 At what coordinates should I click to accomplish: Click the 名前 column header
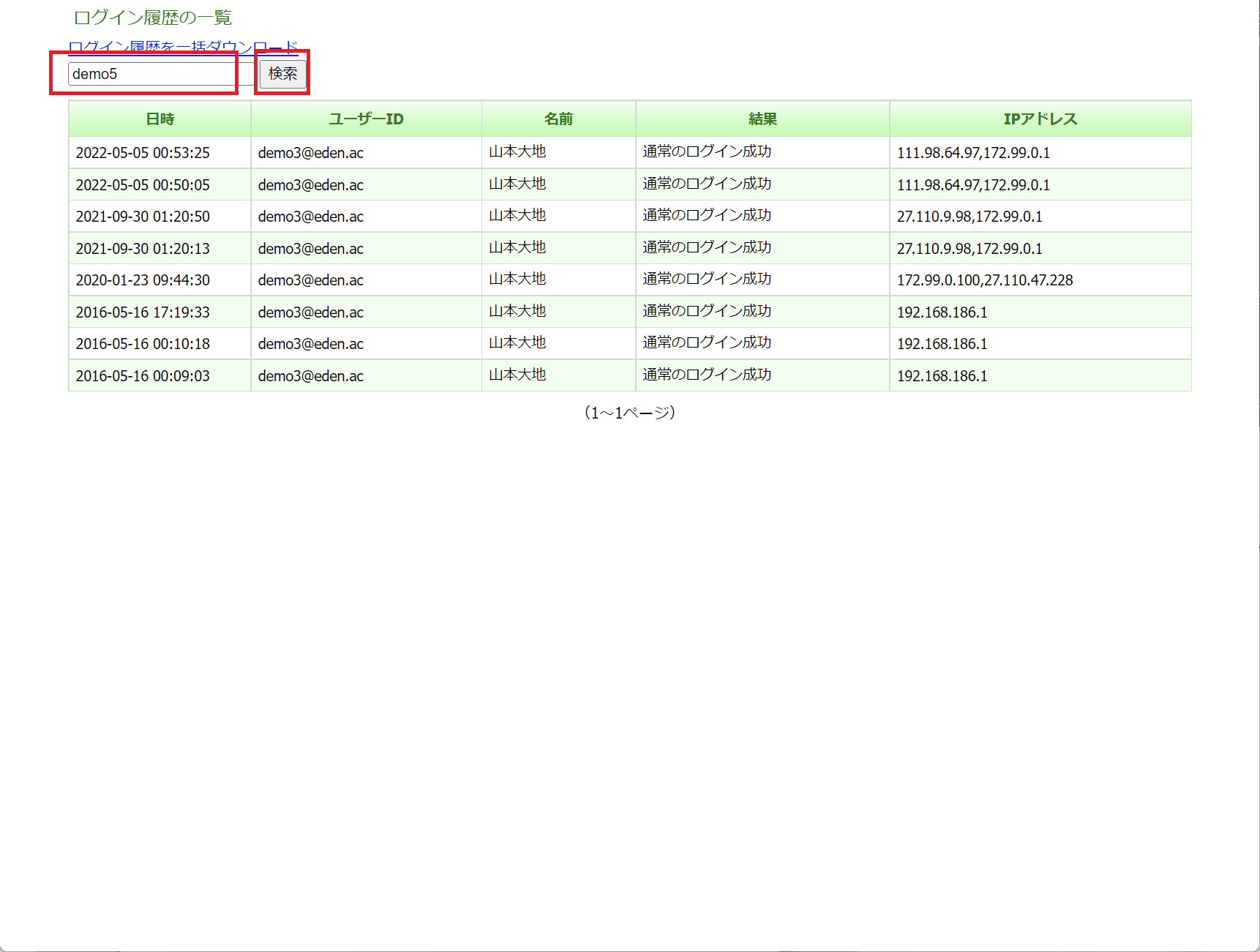[x=558, y=119]
